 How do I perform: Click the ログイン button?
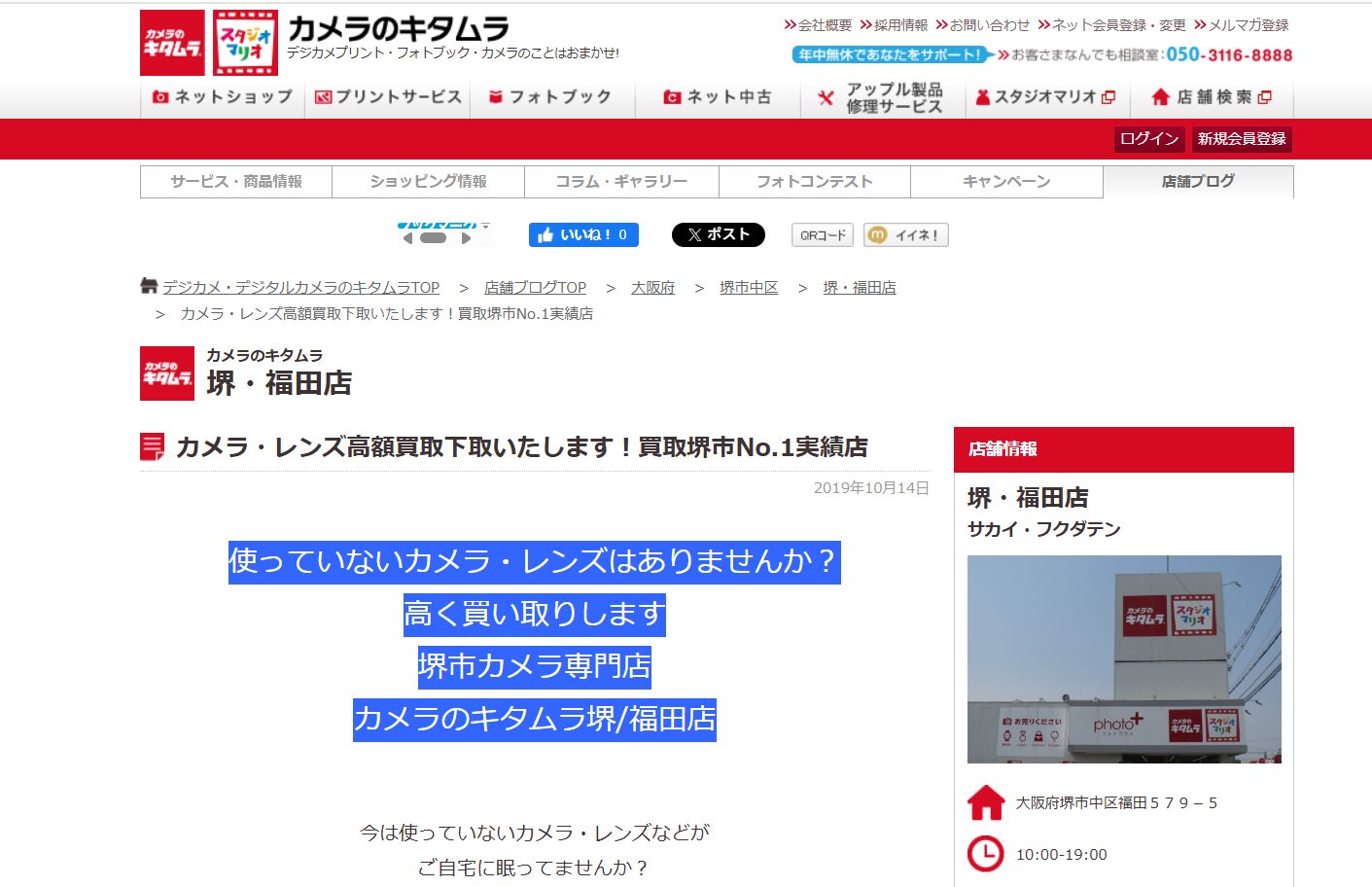pos(1149,139)
